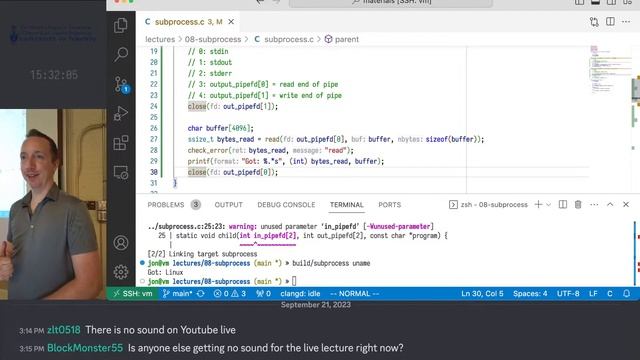Change the language mode C in status bar
Image resolution: width=640 pixels, height=360 pixels.
click(609, 293)
